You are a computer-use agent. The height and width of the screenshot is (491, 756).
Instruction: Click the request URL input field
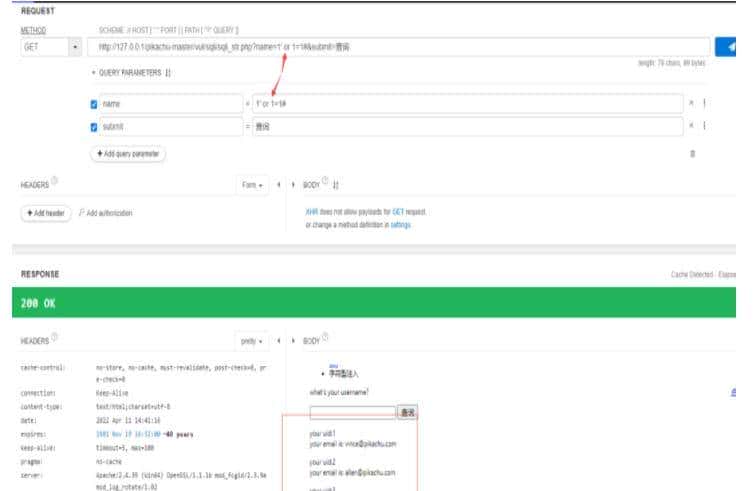(x=399, y=47)
